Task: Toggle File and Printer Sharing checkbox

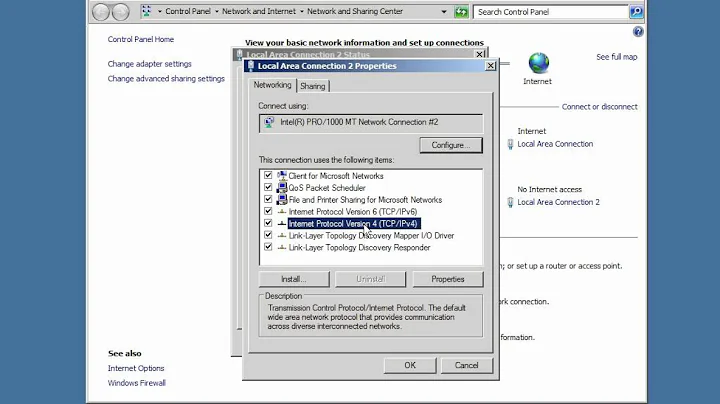Action: 268,199
